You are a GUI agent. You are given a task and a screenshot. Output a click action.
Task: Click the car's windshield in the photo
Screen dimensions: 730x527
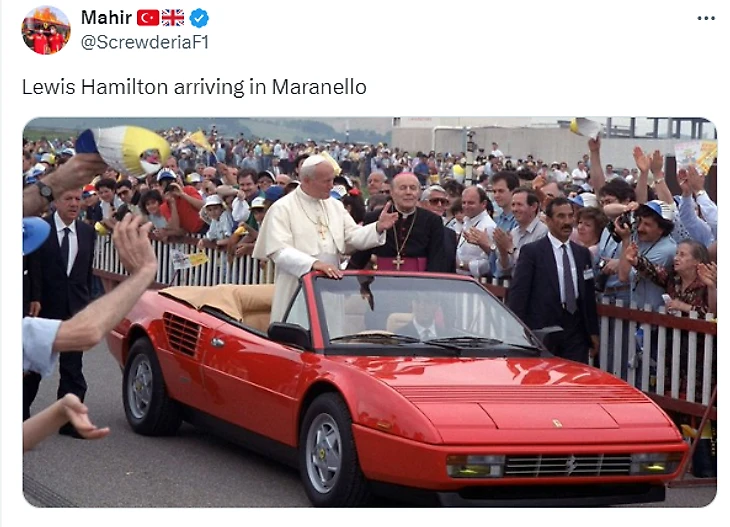click(419, 318)
